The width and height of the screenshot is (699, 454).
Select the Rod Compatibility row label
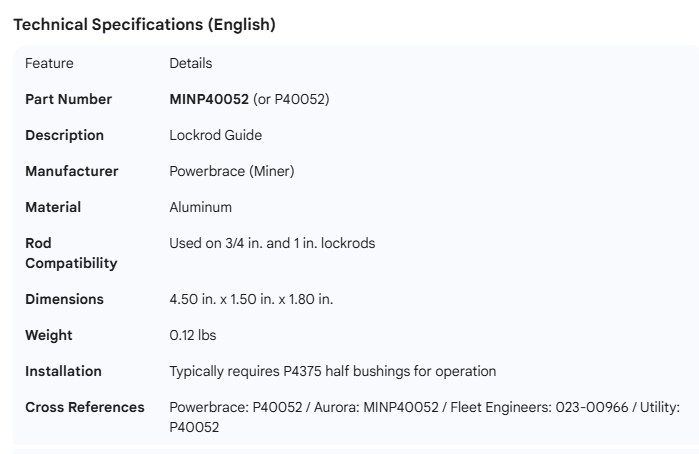[70, 253]
